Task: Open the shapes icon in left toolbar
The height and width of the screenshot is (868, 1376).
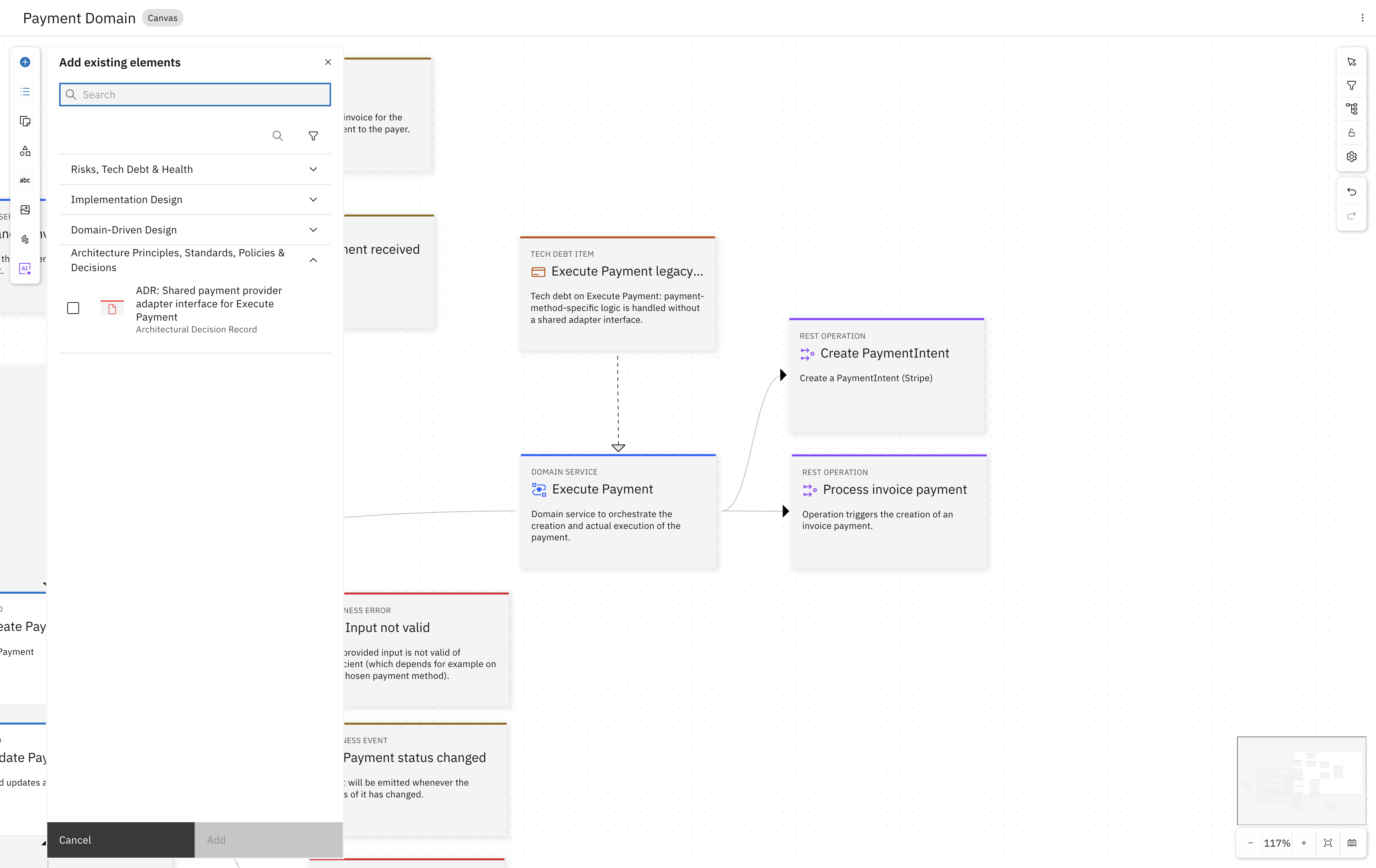Action: coord(25,151)
